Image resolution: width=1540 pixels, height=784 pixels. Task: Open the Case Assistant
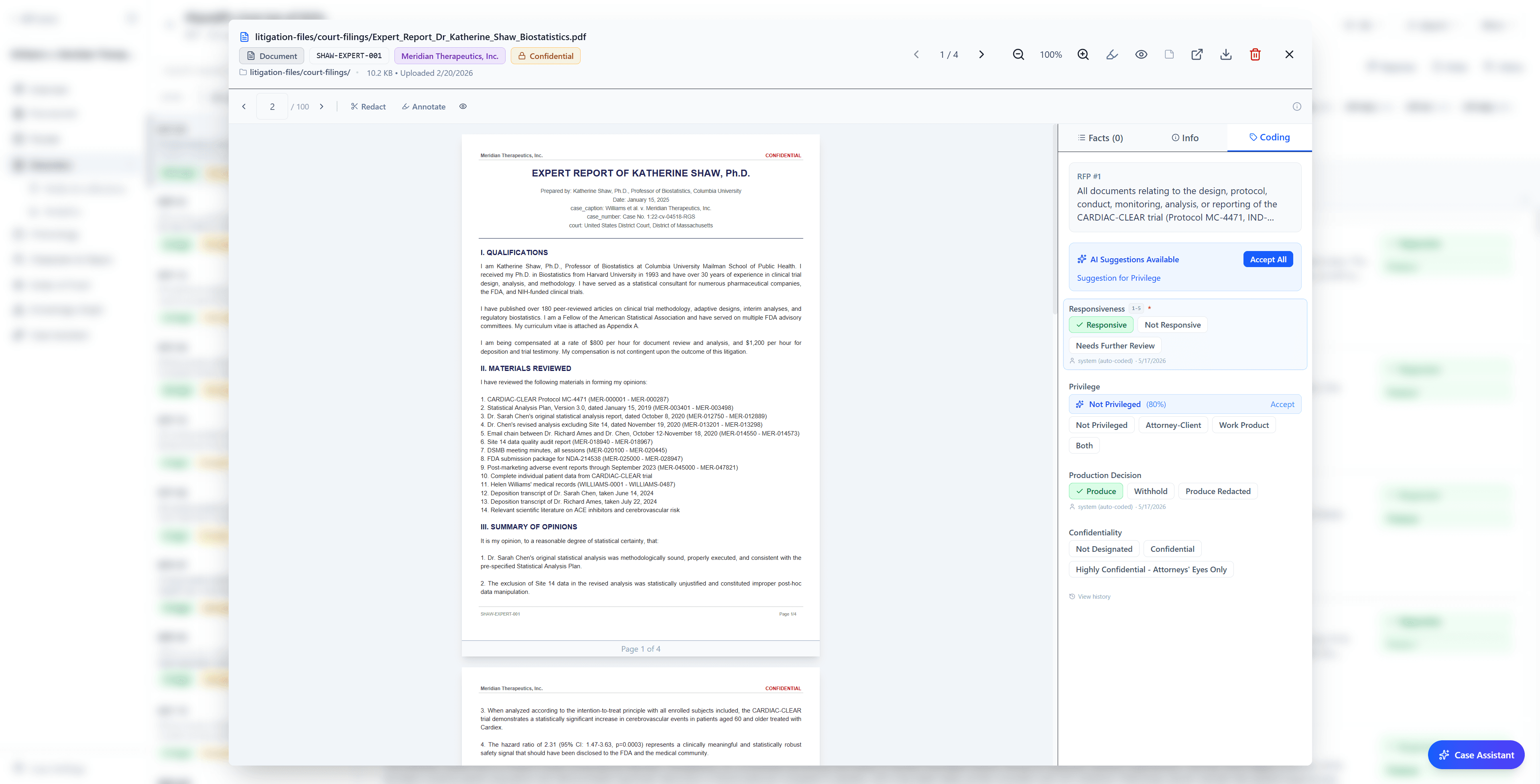[x=1476, y=755]
